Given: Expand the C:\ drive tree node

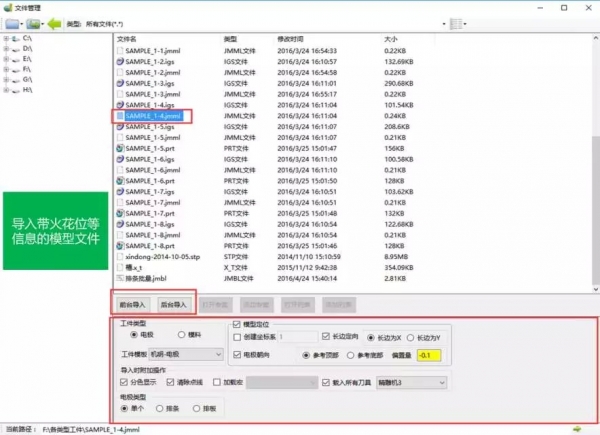Looking at the screenshot, I should [7, 38].
